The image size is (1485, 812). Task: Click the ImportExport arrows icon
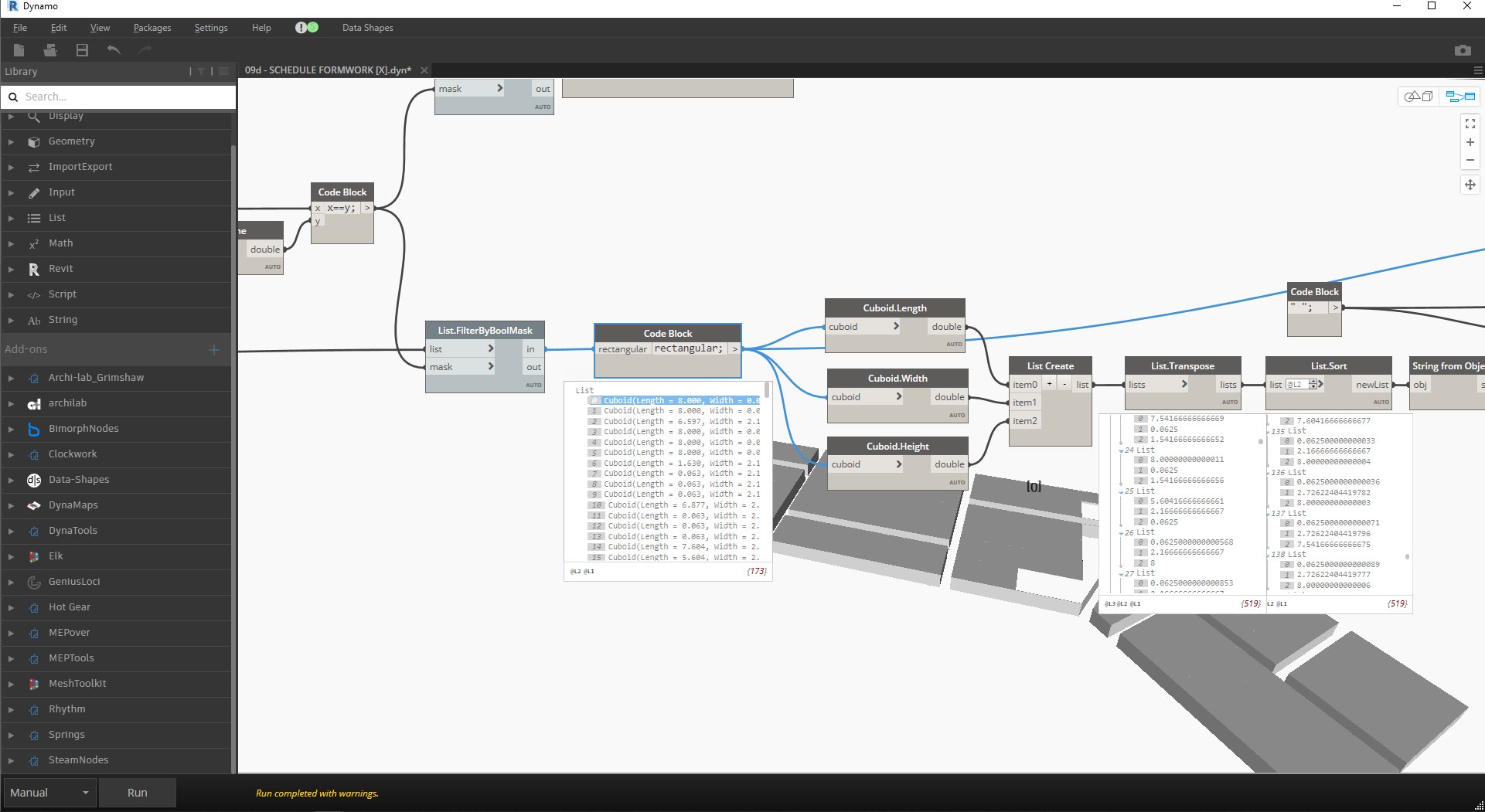click(x=34, y=167)
